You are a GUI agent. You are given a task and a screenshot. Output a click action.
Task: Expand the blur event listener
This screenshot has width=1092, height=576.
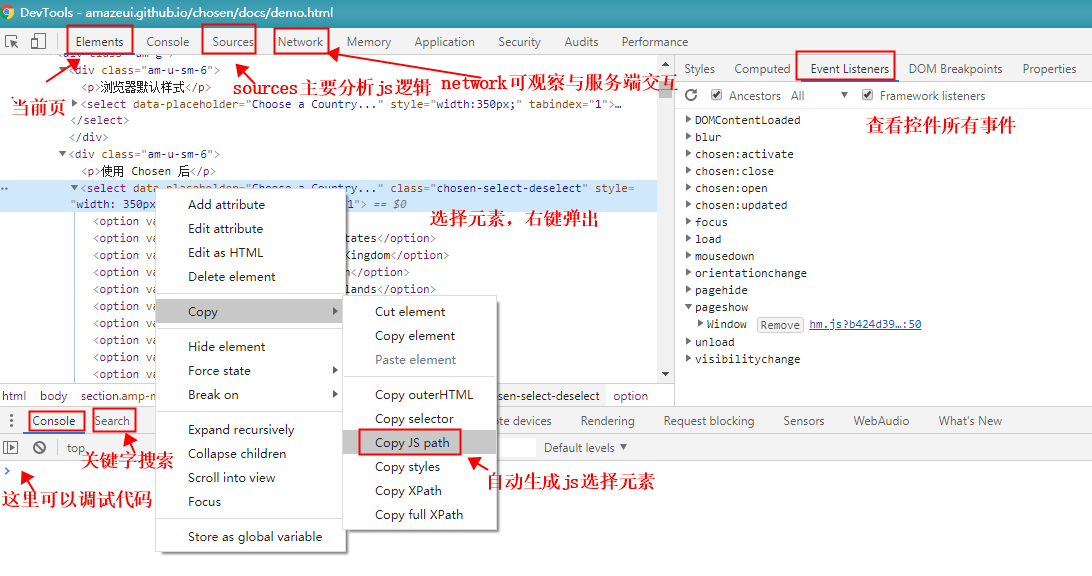[689, 137]
